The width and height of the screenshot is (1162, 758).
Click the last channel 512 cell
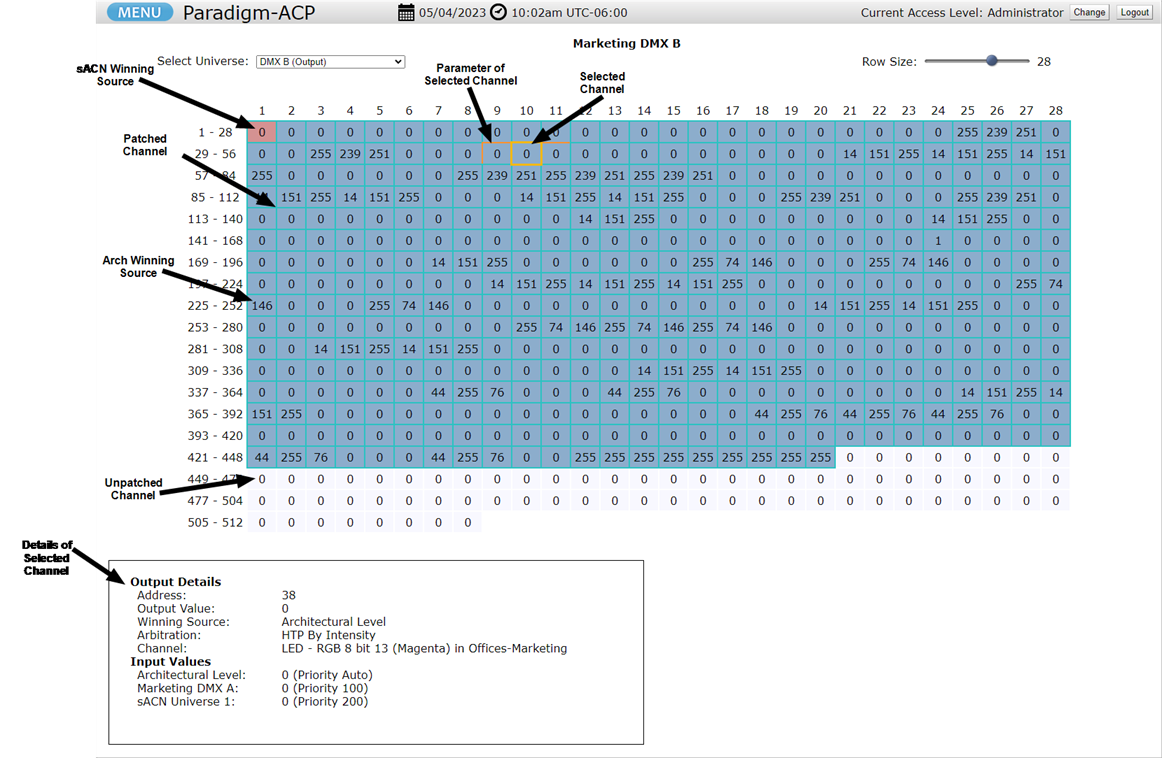[x=468, y=522]
